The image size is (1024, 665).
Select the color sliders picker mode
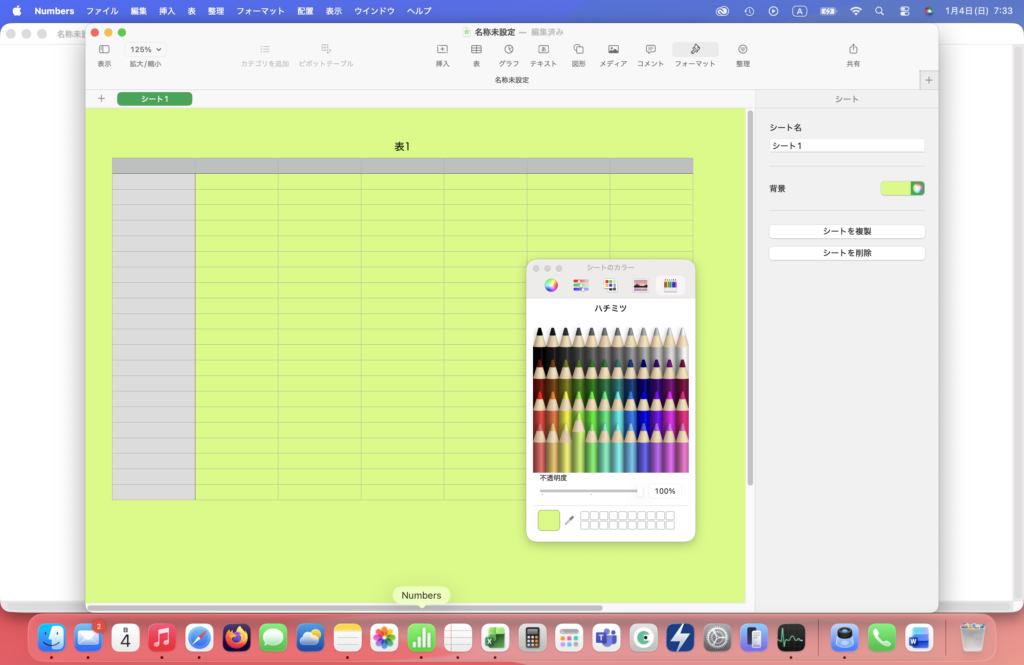(580, 285)
